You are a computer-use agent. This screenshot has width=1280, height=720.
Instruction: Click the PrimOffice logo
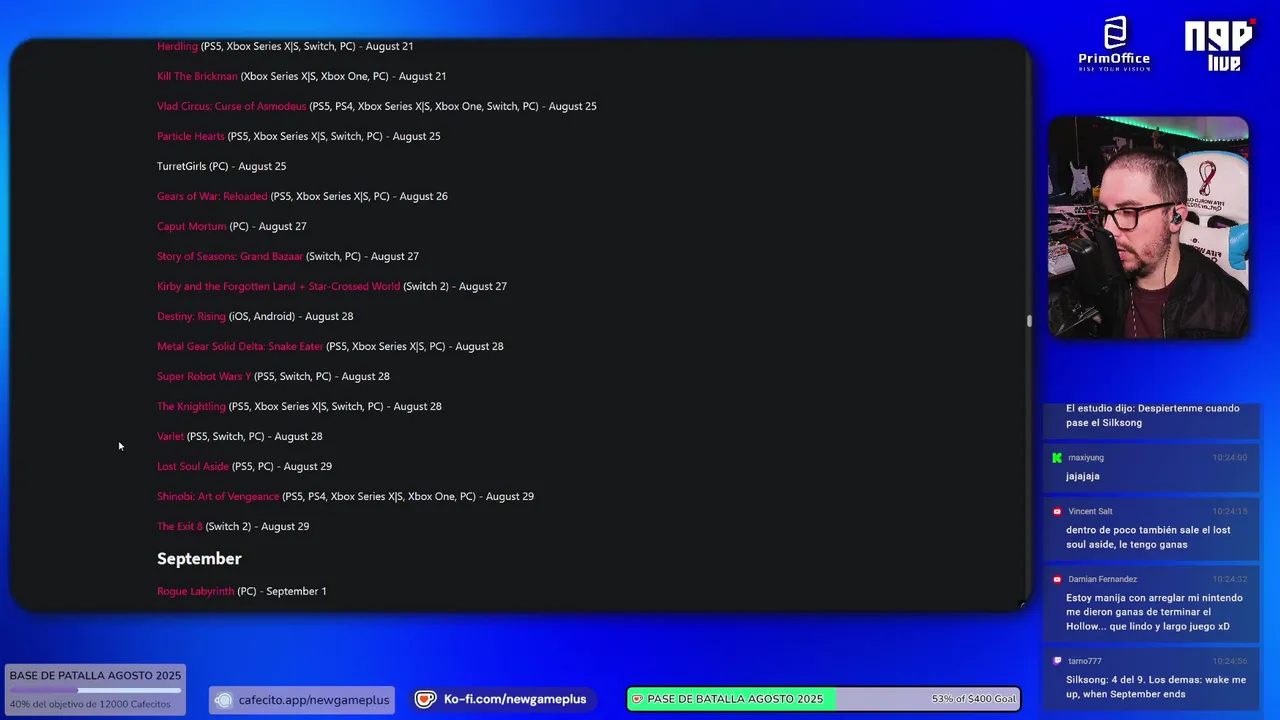point(1114,43)
